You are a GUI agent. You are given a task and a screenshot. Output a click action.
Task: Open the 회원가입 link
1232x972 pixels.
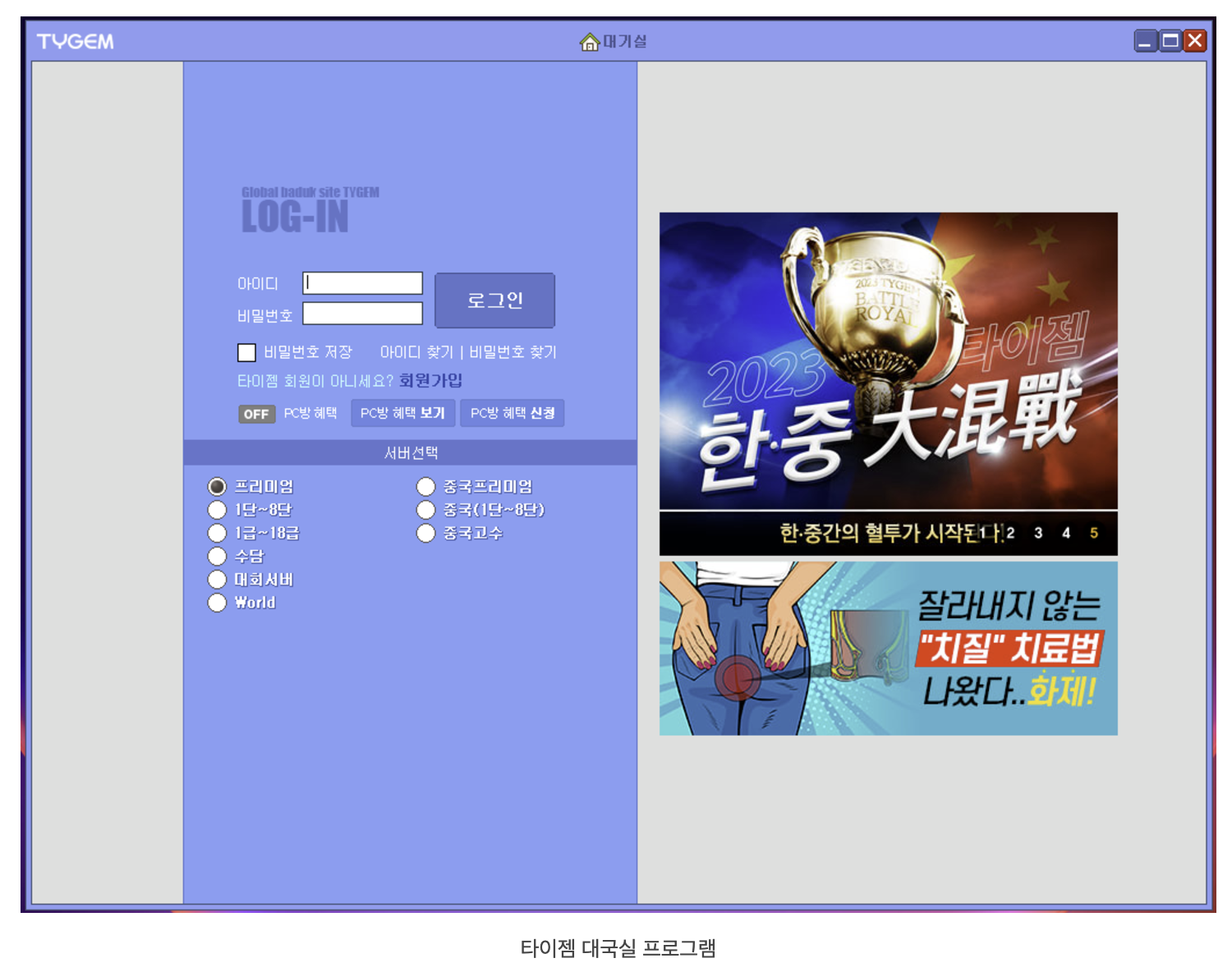pyautogui.click(x=430, y=381)
